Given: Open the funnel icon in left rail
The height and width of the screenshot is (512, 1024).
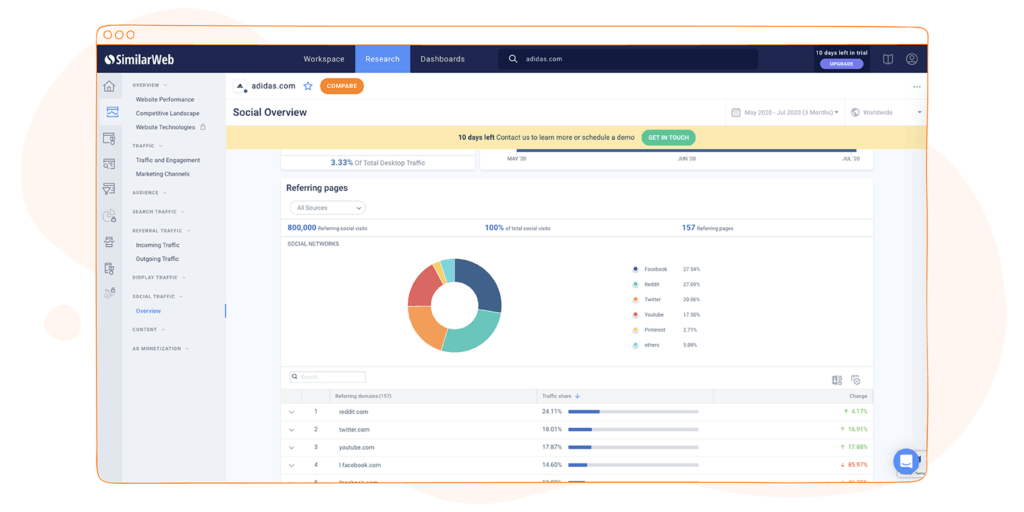Looking at the screenshot, I should click(109, 189).
